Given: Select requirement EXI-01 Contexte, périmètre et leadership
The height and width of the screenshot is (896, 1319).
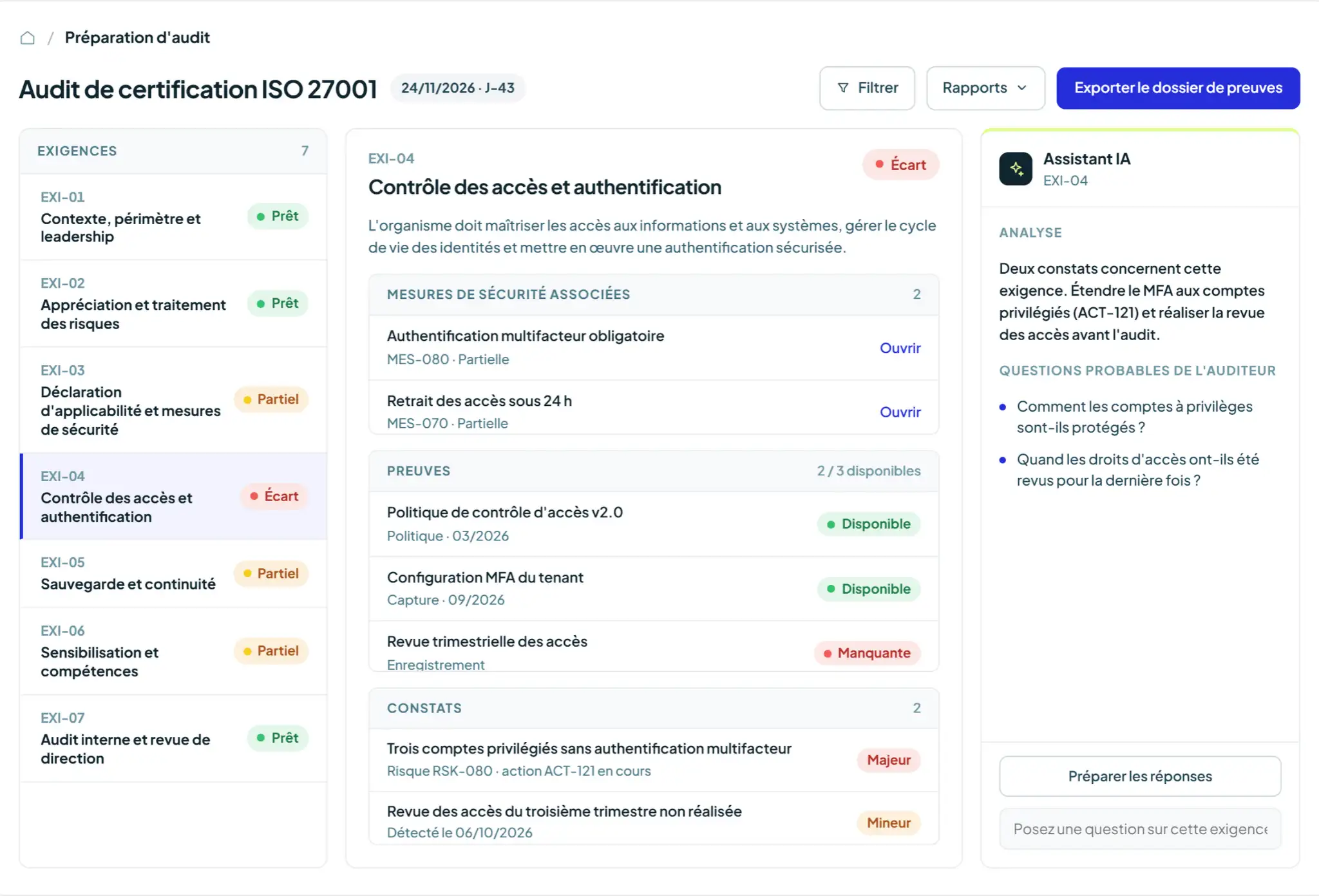Looking at the screenshot, I should pos(173,217).
